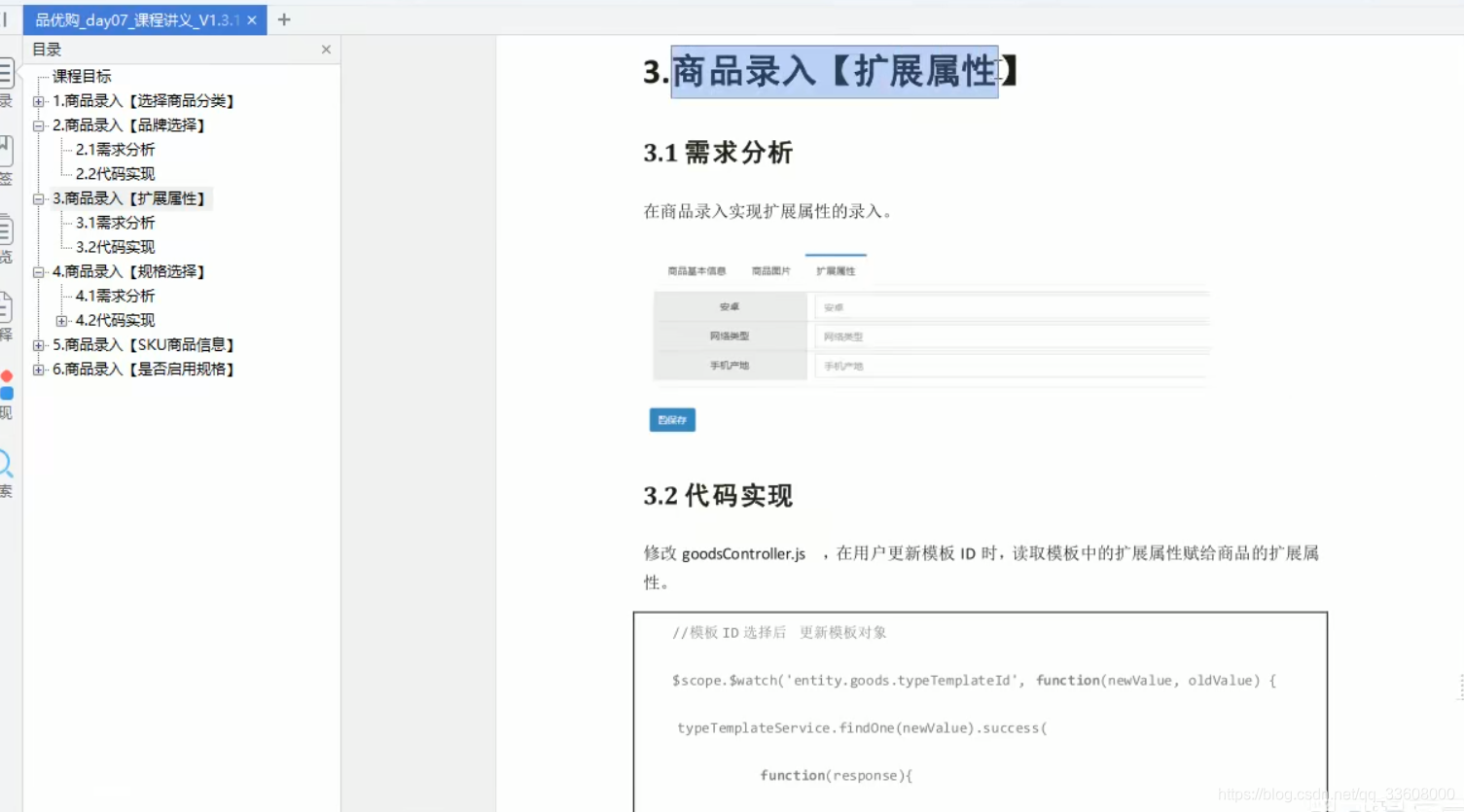Image resolution: width=1464 pixels, height=812 pixels.
Task: Select 6.商品录入【是否启用规格】 outline entry
Action: point(144,370)
